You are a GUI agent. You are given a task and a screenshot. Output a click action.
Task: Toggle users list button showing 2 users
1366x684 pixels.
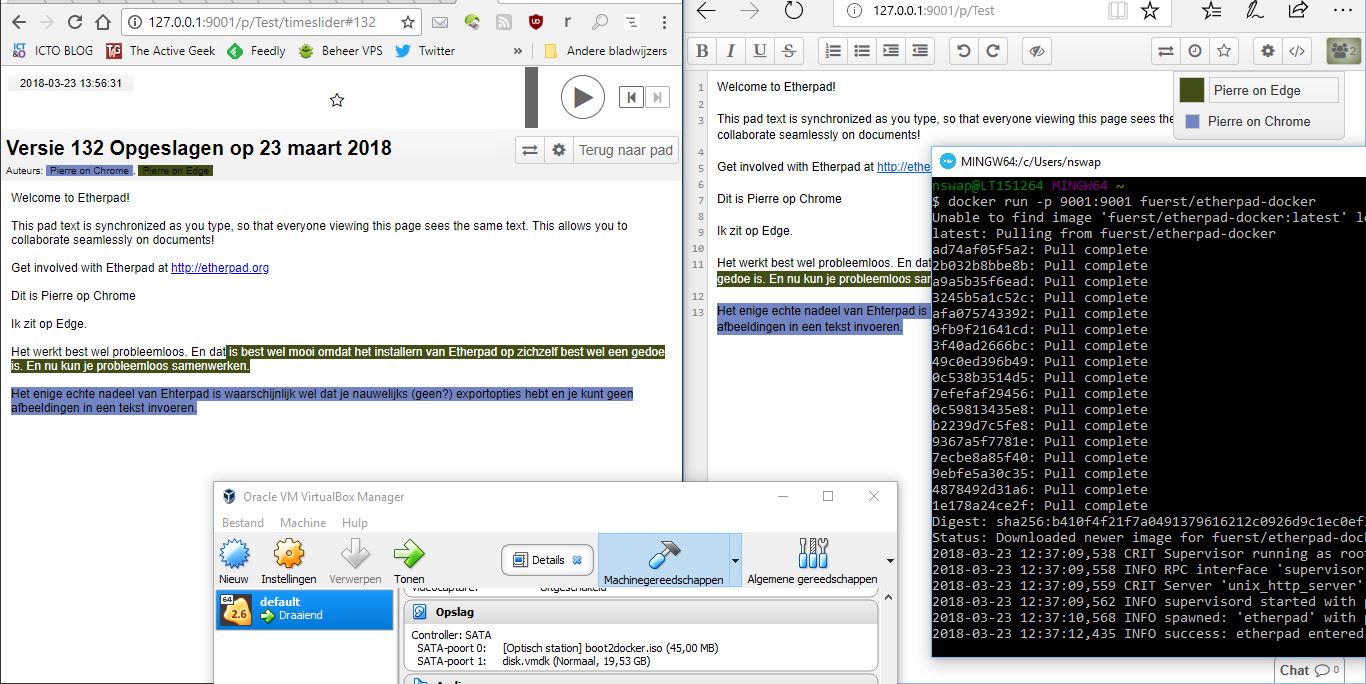[1341, 51]
